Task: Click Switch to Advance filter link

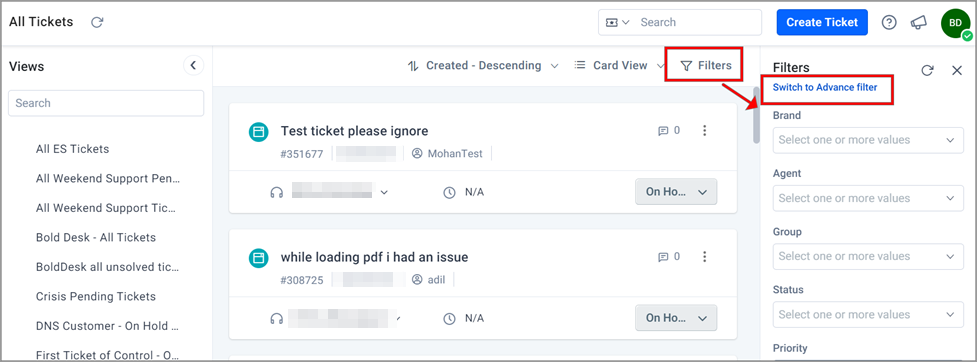Action: pyautogui.click(x=825, y=87)
